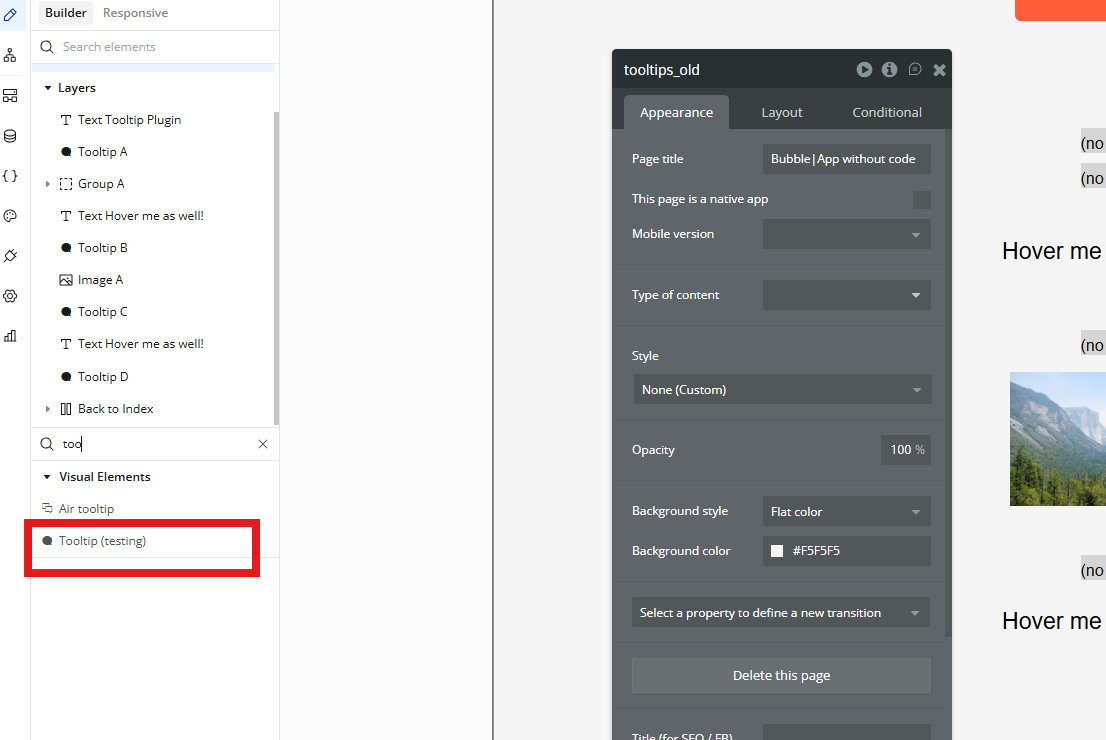This screenshot has width=1106, height=740.
Task: Open the Logs chart icon in sidebar
Action: tap(10, 336)
